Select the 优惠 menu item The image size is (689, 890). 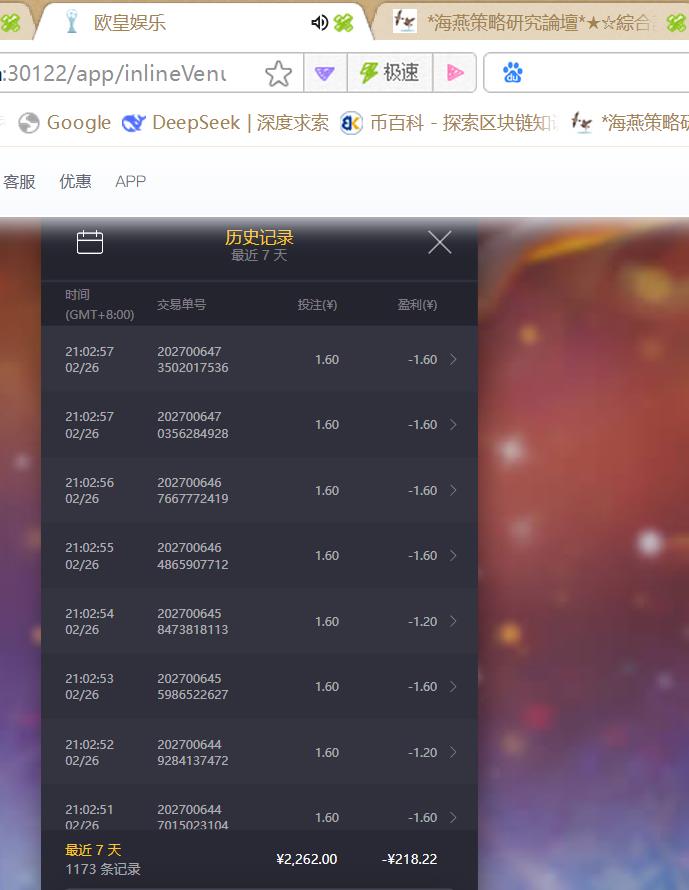[75, 182]
